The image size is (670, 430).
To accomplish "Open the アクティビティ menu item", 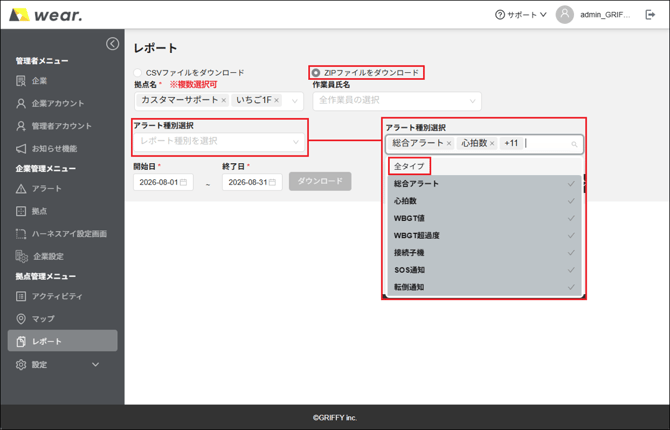I will pyautogui.click(x=62, y=296).
